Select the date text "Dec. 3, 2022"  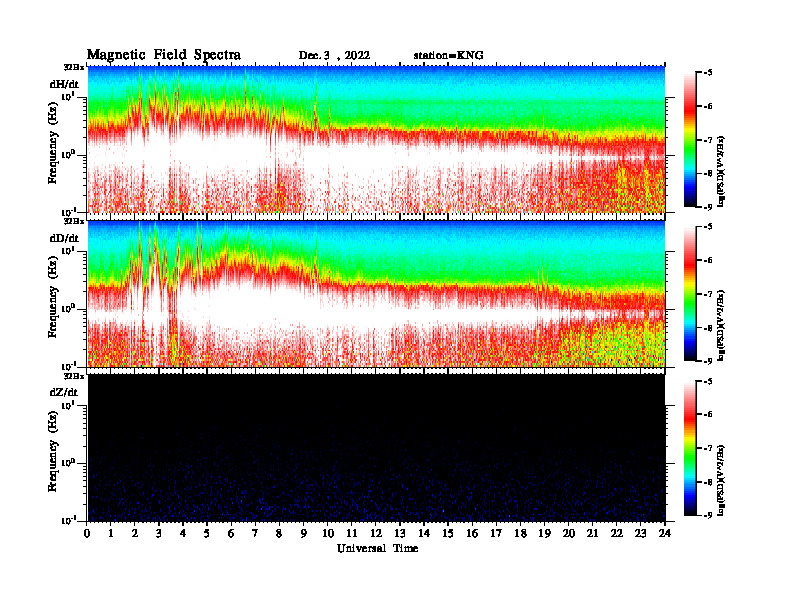(x=334, y=56)
